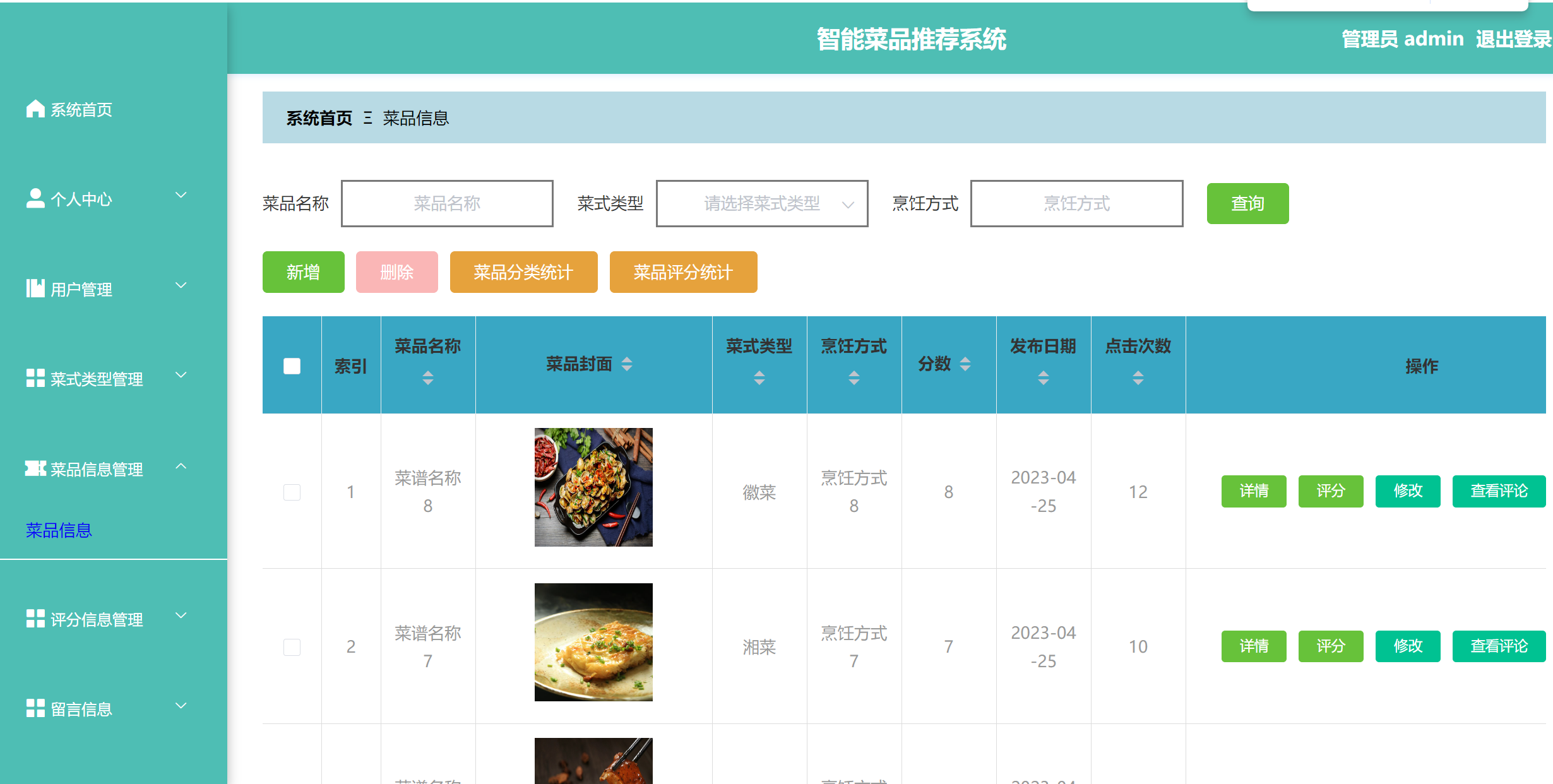Screen dimensions: 1553x784
Task: Click the grid icon beside 菜式类型管理
Action: pyautogui.click(x=35, y=379)
